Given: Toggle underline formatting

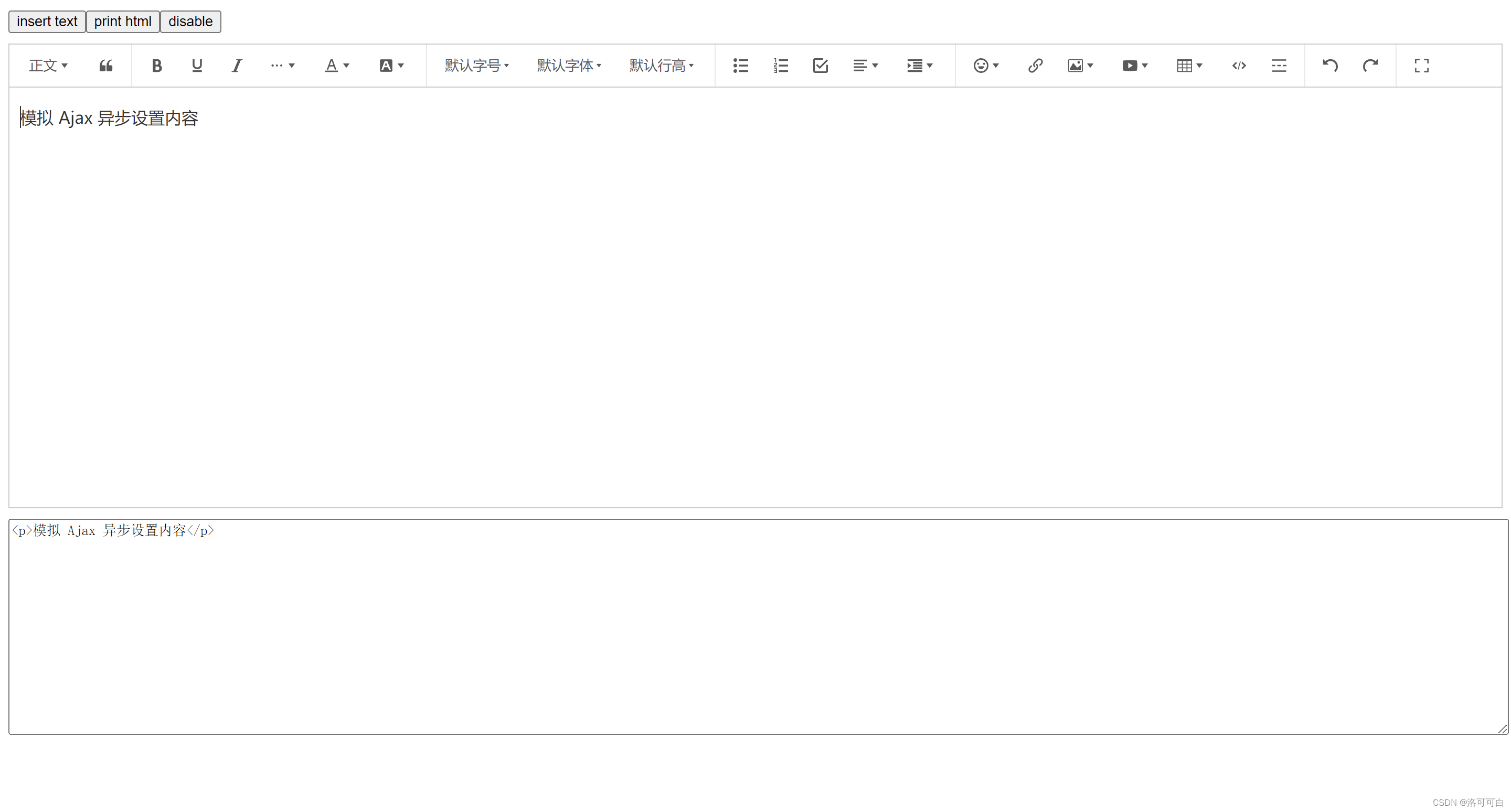Looking at the screenshot, I should [x=197, y=66].
